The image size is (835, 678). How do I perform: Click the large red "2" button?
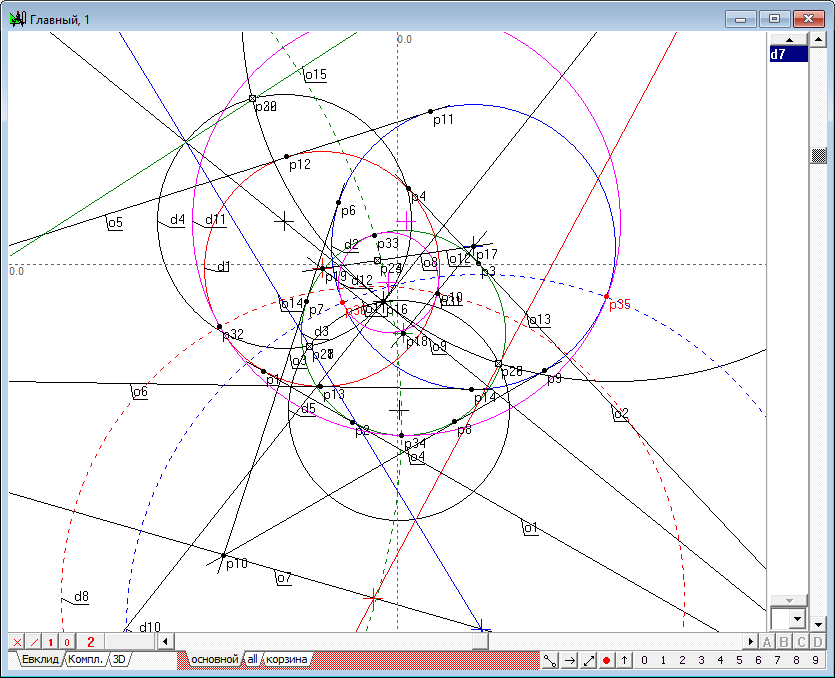pos(91,642)
